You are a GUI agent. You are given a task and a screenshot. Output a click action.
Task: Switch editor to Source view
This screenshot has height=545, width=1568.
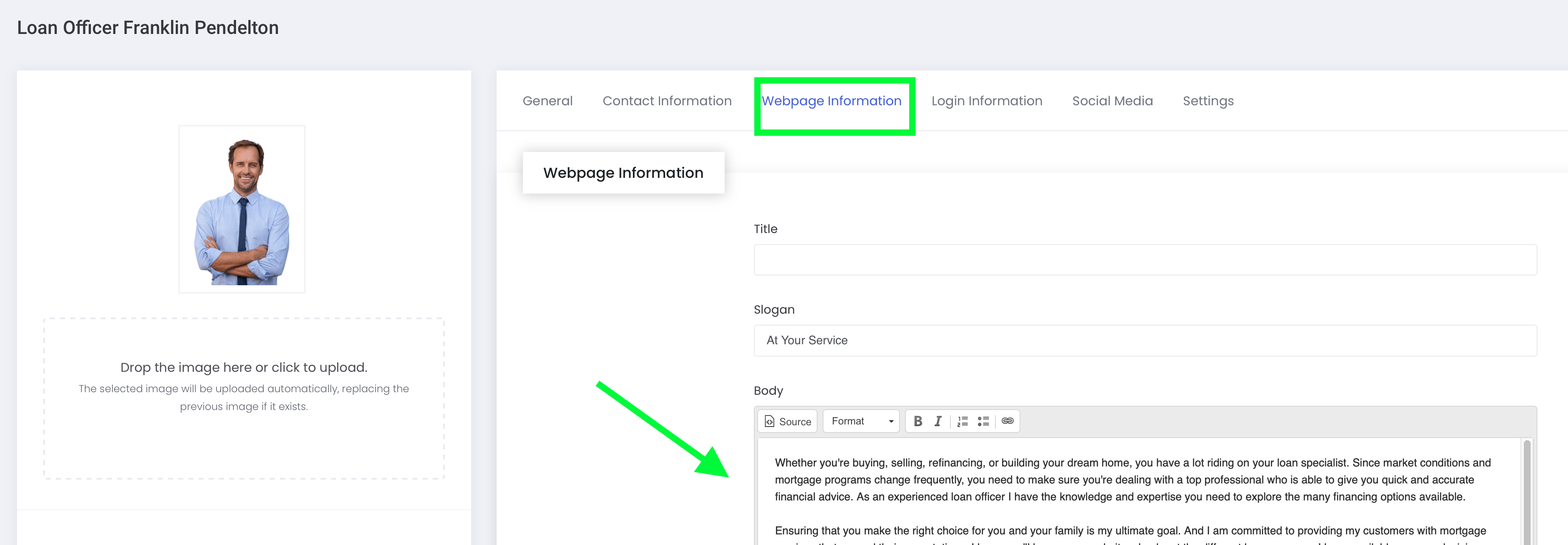[x=788, y=421]
